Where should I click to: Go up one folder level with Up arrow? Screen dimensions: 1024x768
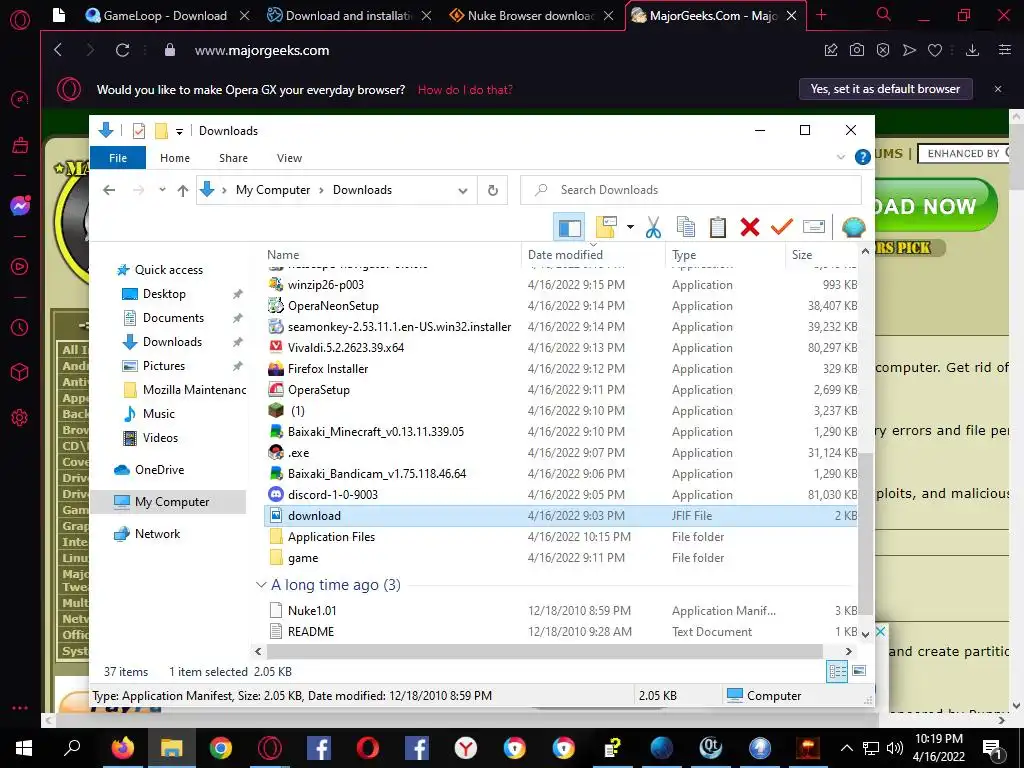click(x=183, y=190)
